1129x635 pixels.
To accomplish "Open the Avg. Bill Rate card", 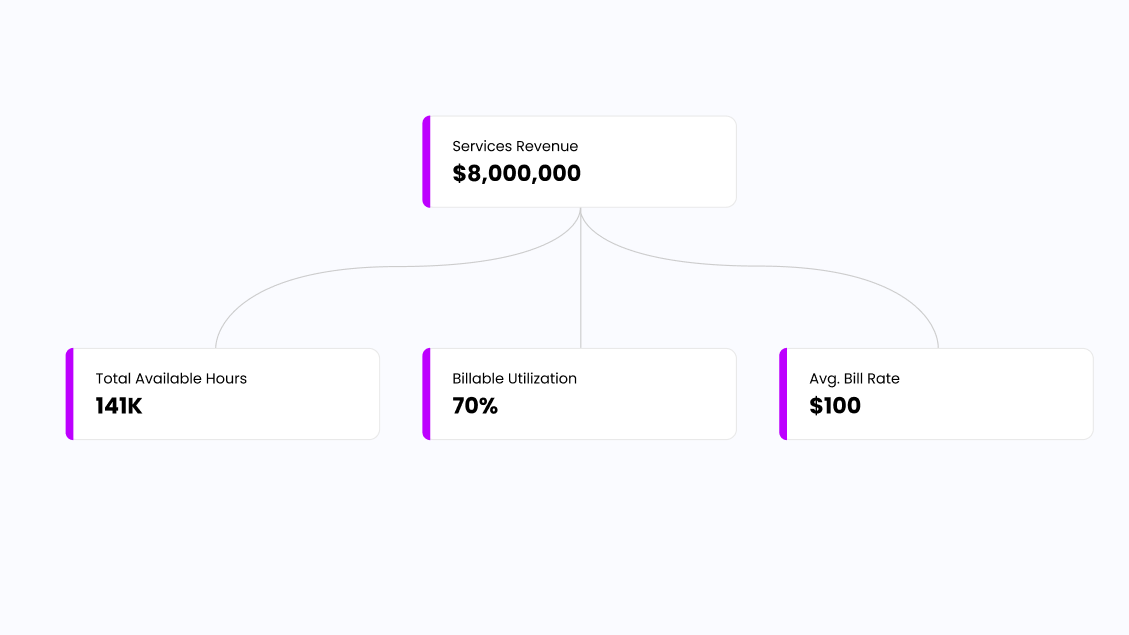I will pos(936,394).
